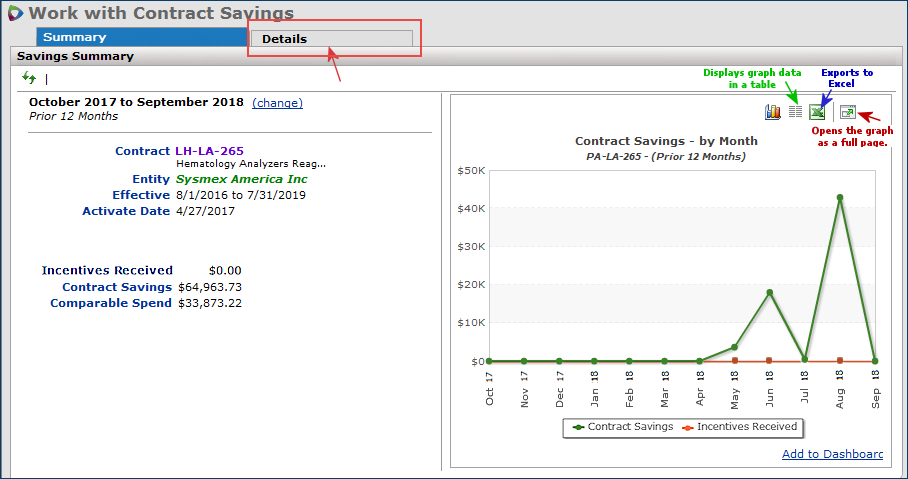Export the graph to Excel
The width and height of the screenshot is (908, 479).
pyautogui.click(x=817, y=112)
